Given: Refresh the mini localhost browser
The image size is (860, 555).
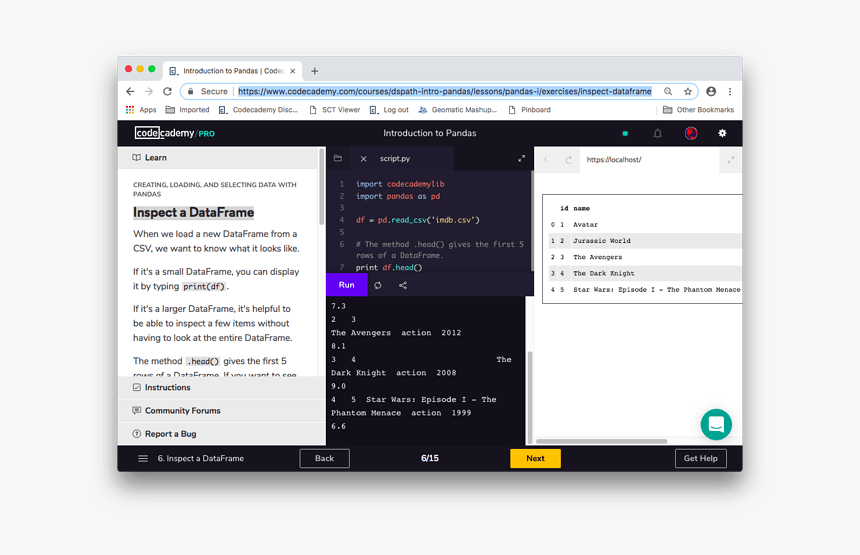Looking at the screenshot, I should pyautogui.click(x=568, y=160).
